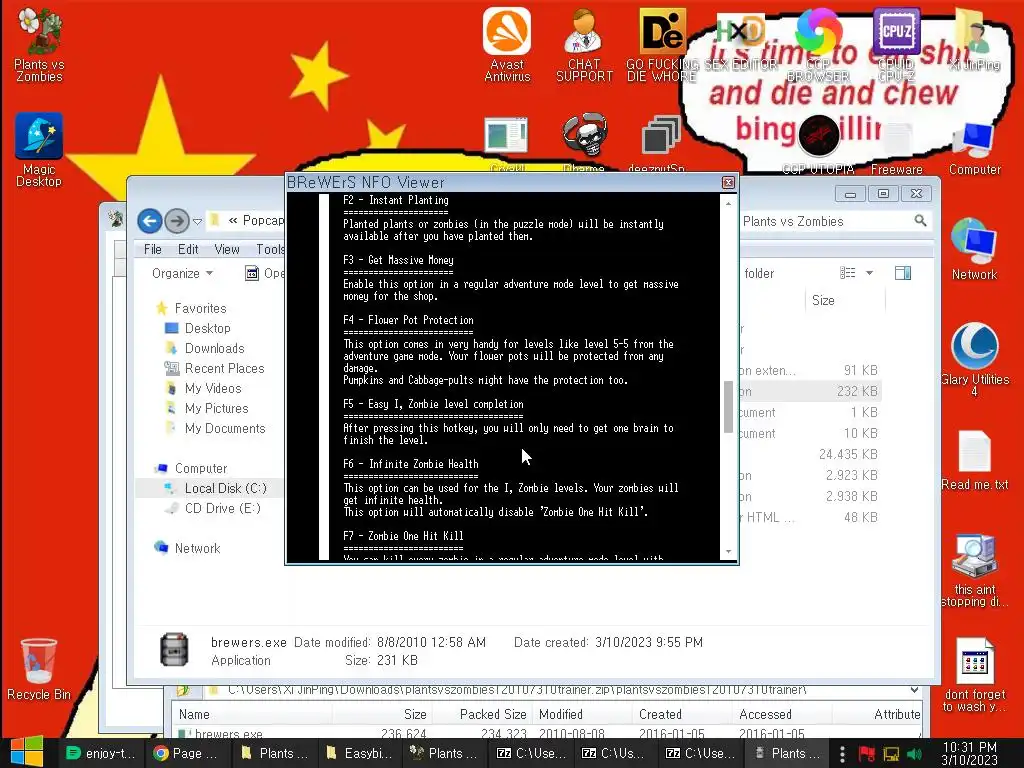Click the skull headphones desktop icon

[584, 136]
